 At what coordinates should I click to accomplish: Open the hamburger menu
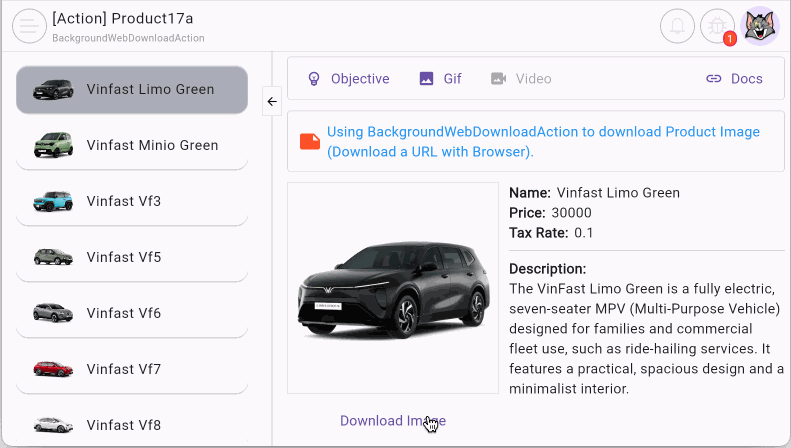29,26
